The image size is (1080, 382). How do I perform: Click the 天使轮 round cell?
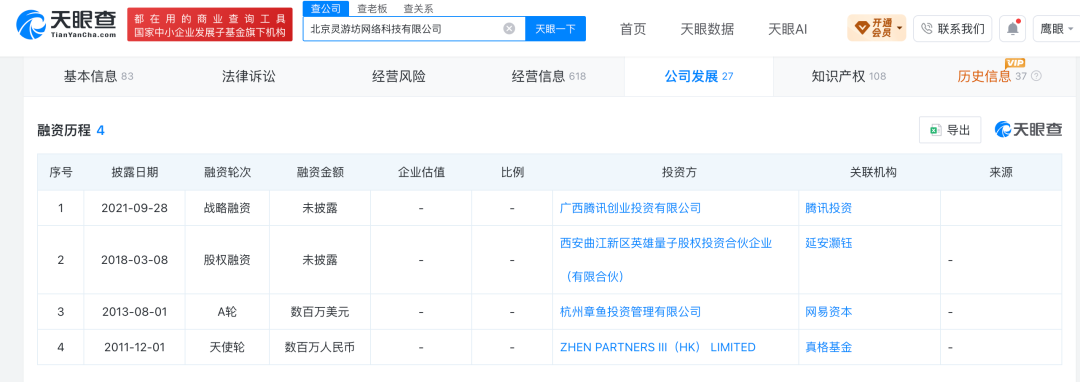(x=227, y=348)
